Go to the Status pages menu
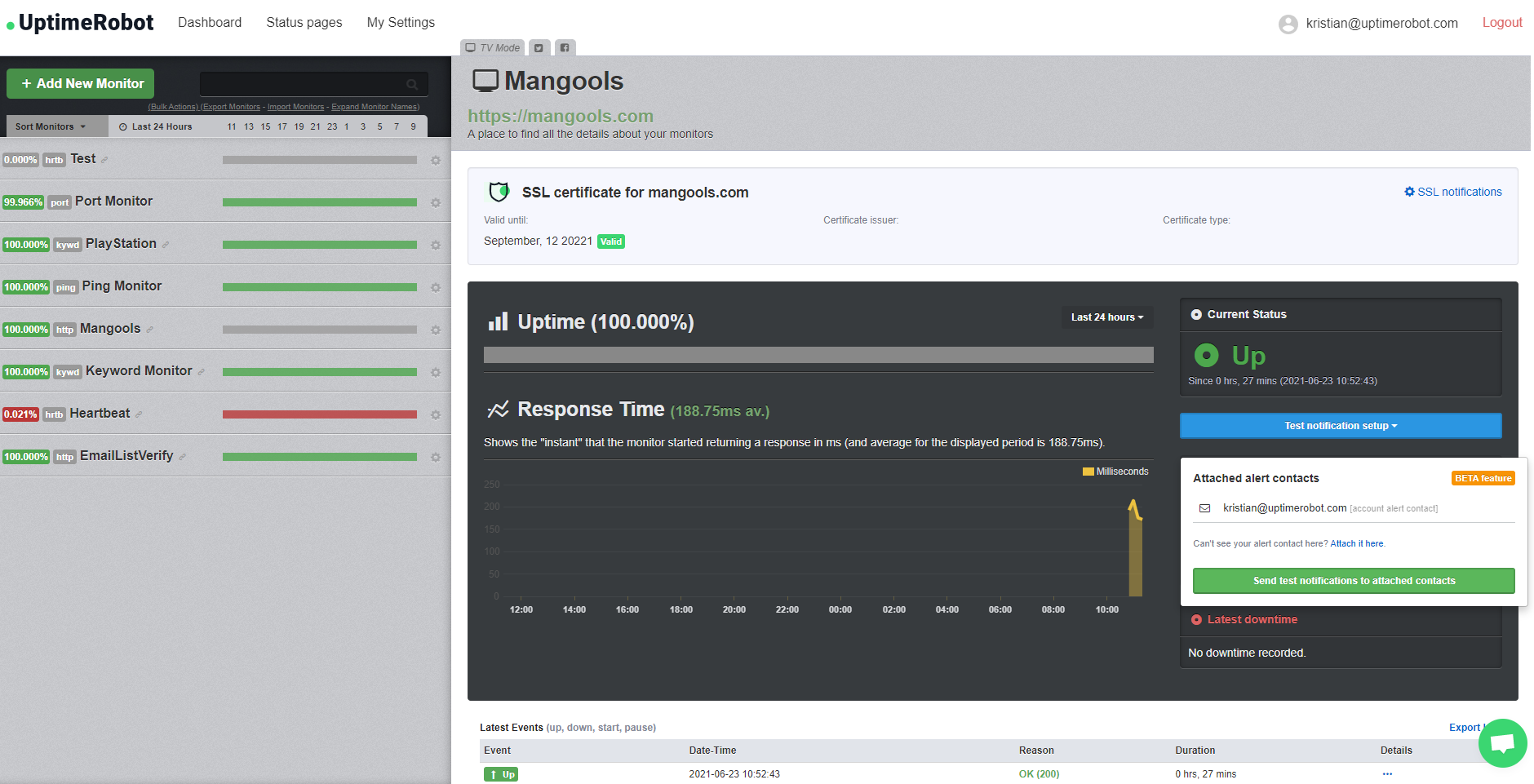This screenshot has width=1534, height=784. (x=304, y=22)
